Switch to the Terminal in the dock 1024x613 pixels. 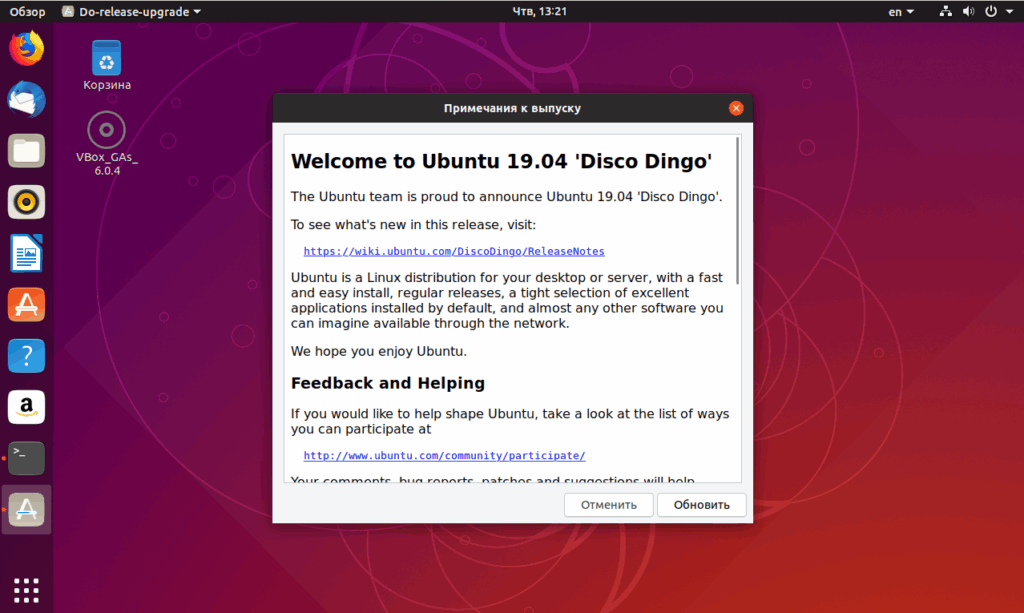click(26, 458)
